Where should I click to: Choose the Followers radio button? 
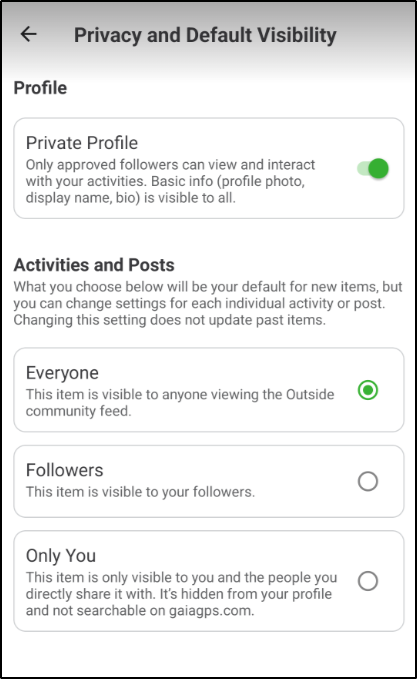tap(368, 481)
